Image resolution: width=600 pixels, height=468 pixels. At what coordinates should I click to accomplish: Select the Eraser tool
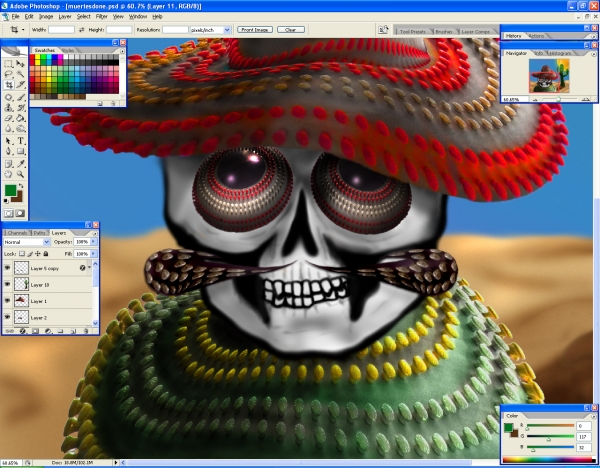[x=8, y=118]
